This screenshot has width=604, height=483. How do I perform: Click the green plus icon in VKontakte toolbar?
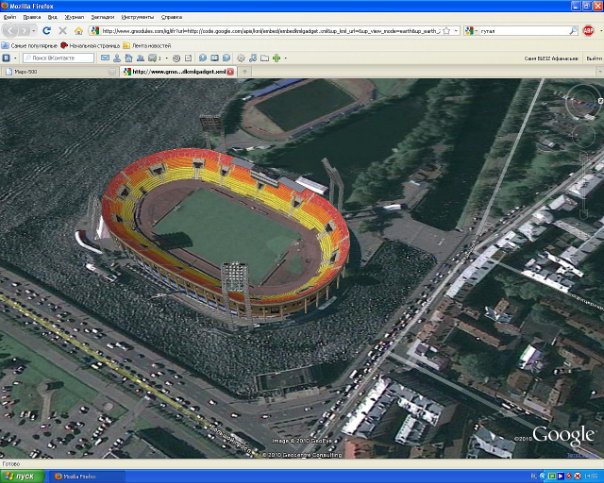point(275,58)
